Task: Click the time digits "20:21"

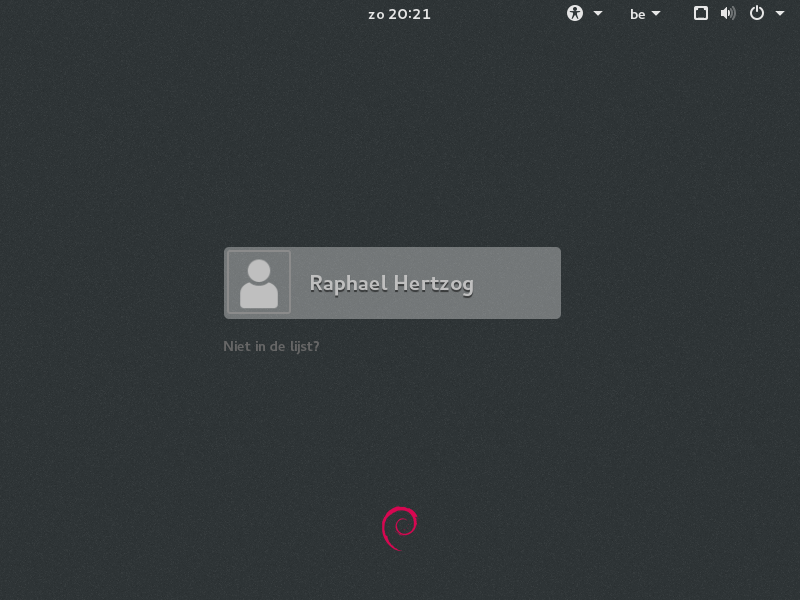Action: coord(410,14)
